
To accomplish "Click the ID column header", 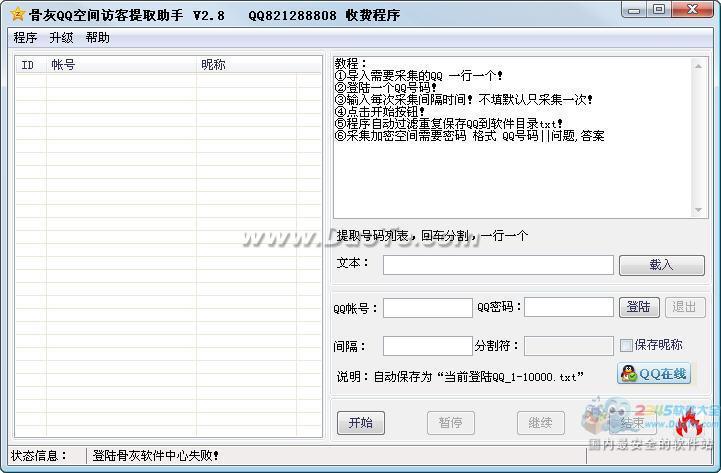I will (x=30, y=65).
